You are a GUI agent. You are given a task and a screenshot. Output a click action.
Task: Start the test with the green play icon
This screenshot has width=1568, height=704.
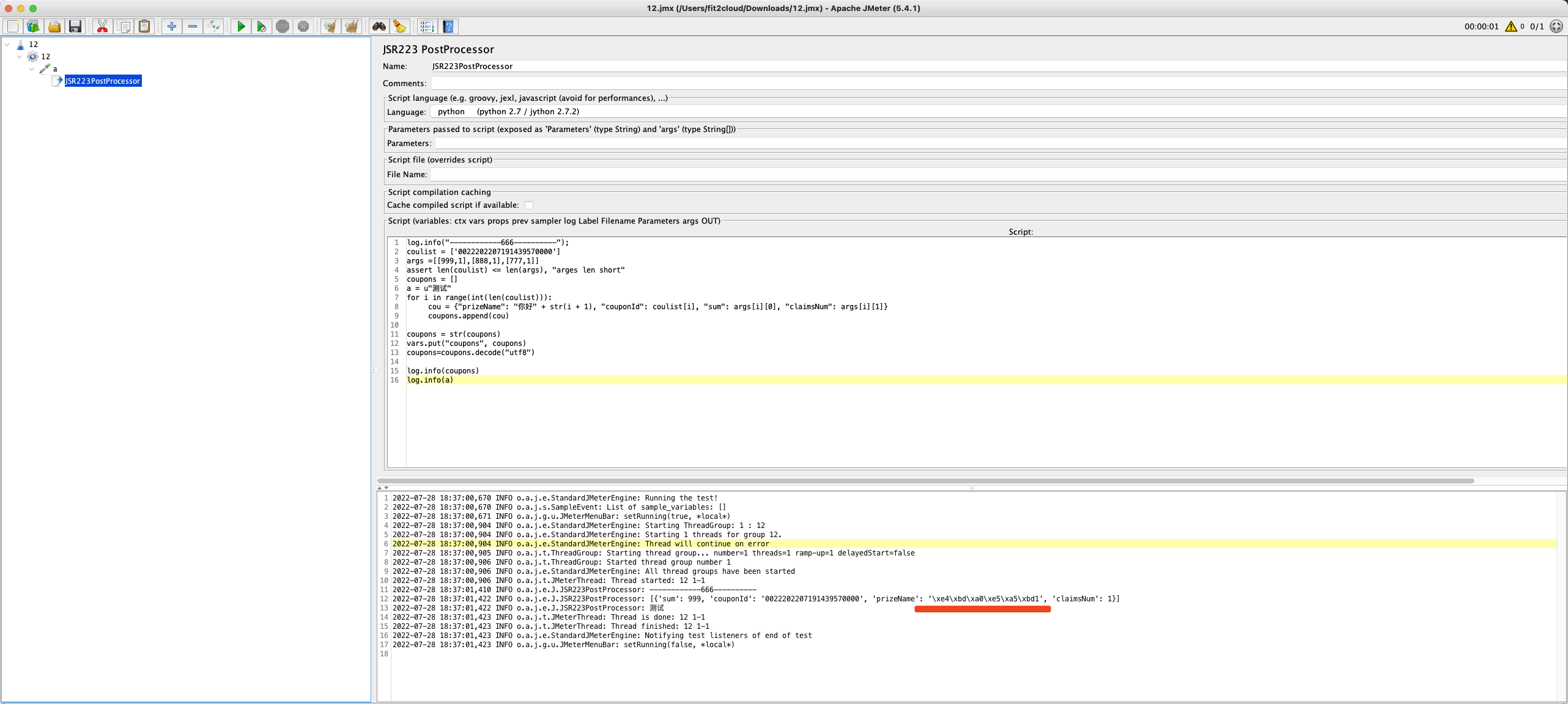[241, 26]
